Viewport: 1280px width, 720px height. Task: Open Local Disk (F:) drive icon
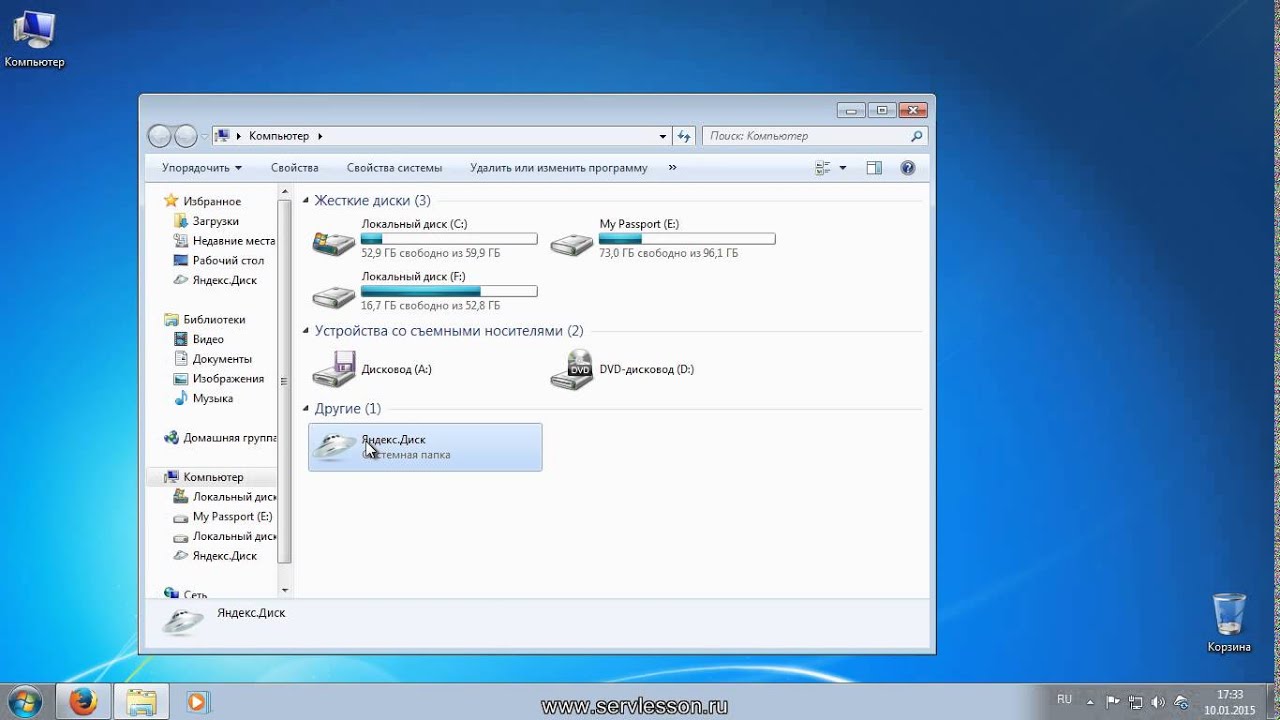[x=333, y=294]
